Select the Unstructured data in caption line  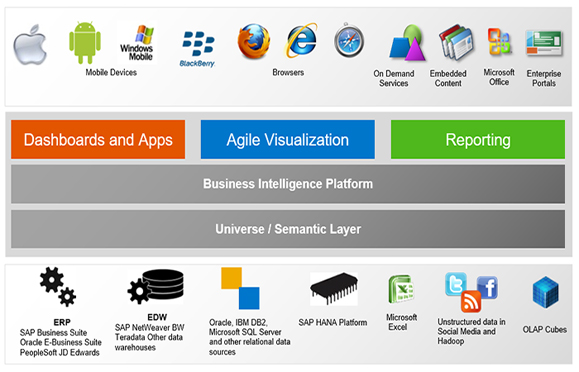(472, 322)
